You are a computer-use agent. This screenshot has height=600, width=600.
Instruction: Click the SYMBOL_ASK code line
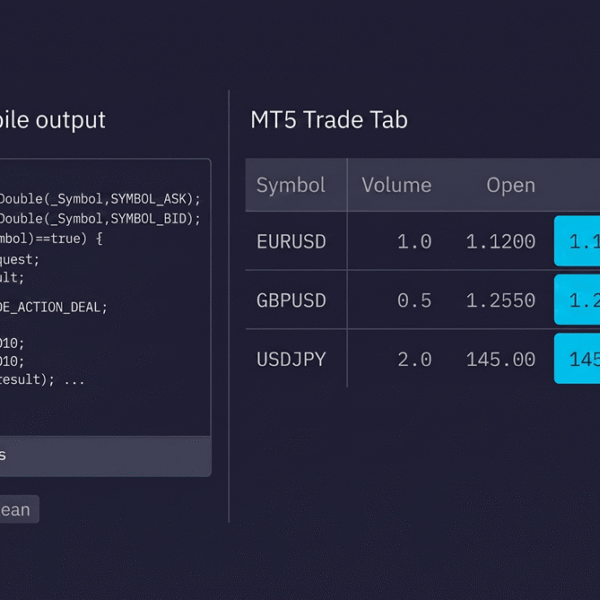click(x=99, y=199)
